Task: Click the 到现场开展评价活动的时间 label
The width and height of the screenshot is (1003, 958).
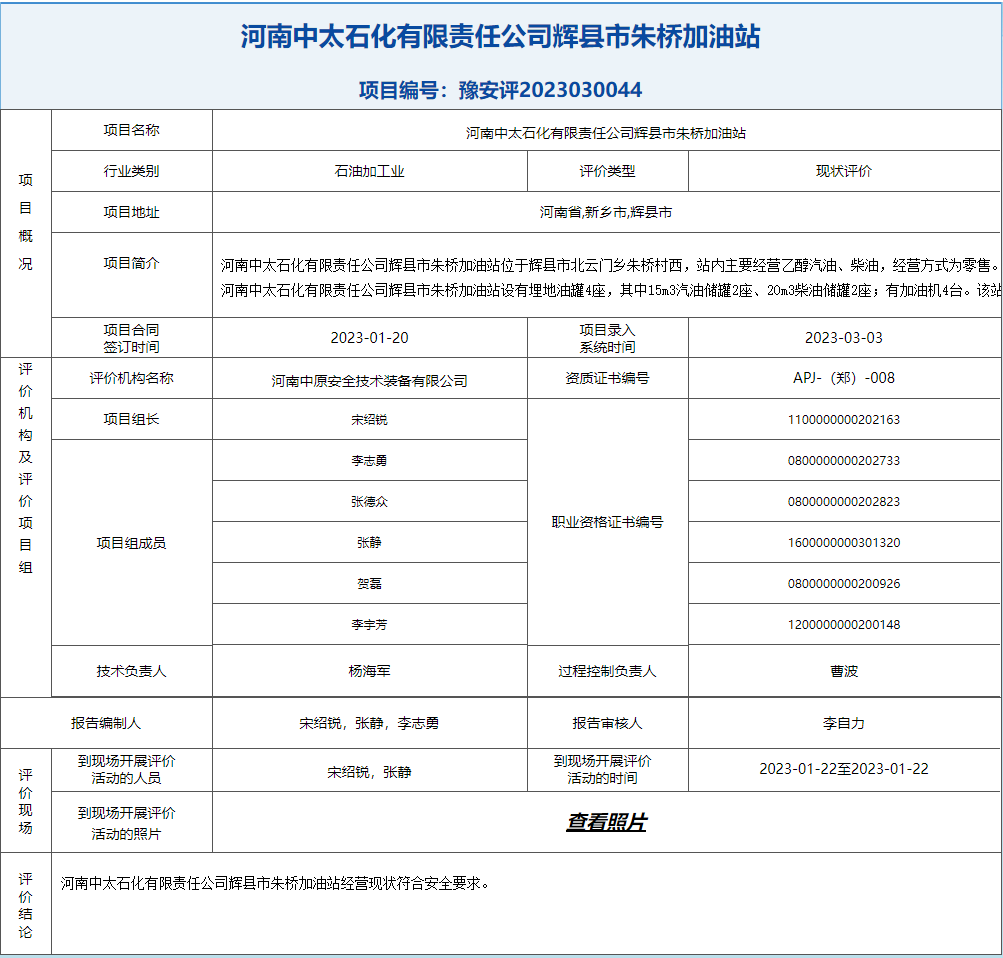Action: (602, 769)
